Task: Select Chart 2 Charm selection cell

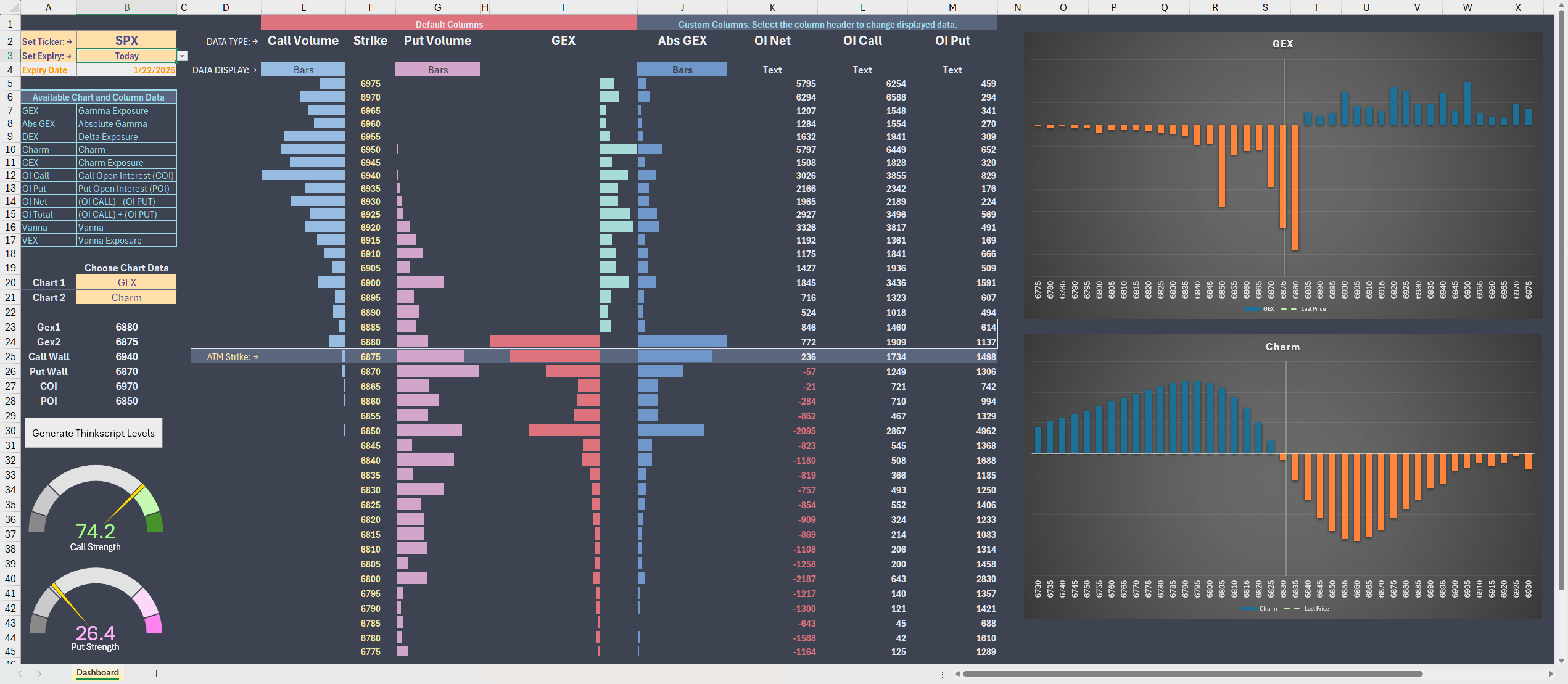Action: point(126,297)
